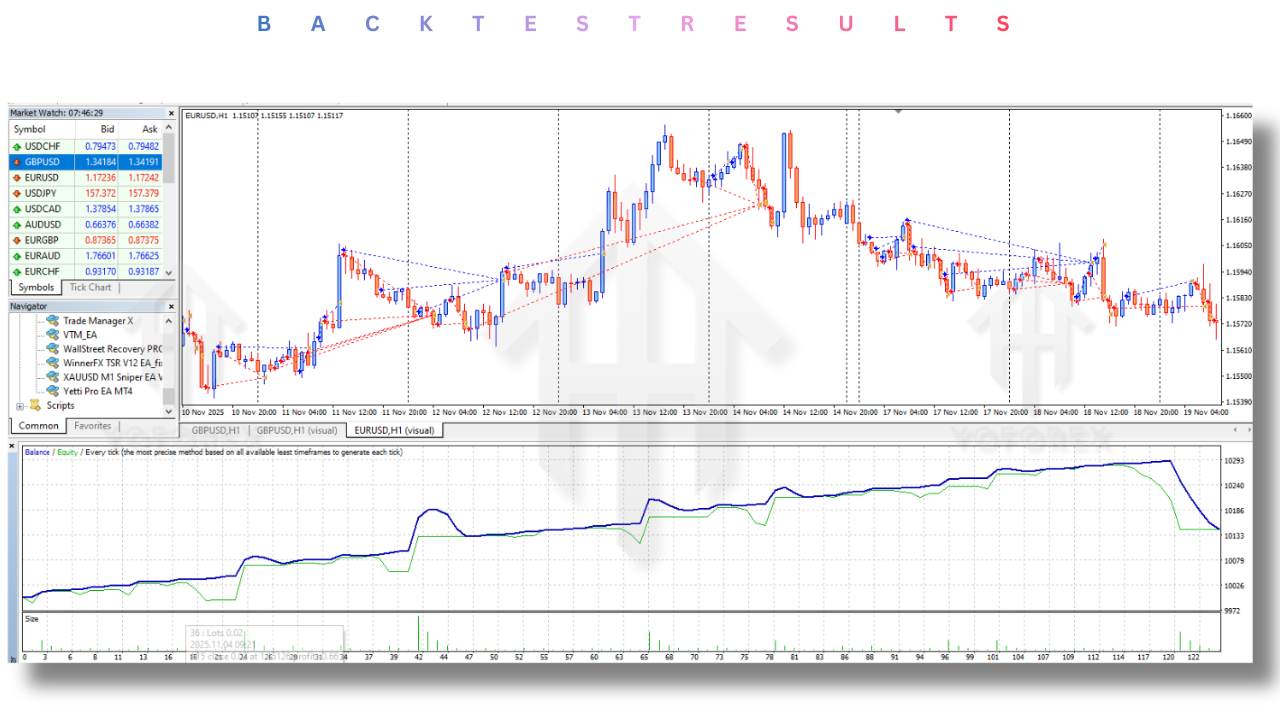Click the Bid column header
The height and width of the screenshot is (720, 1280).
tap(108, 129)
